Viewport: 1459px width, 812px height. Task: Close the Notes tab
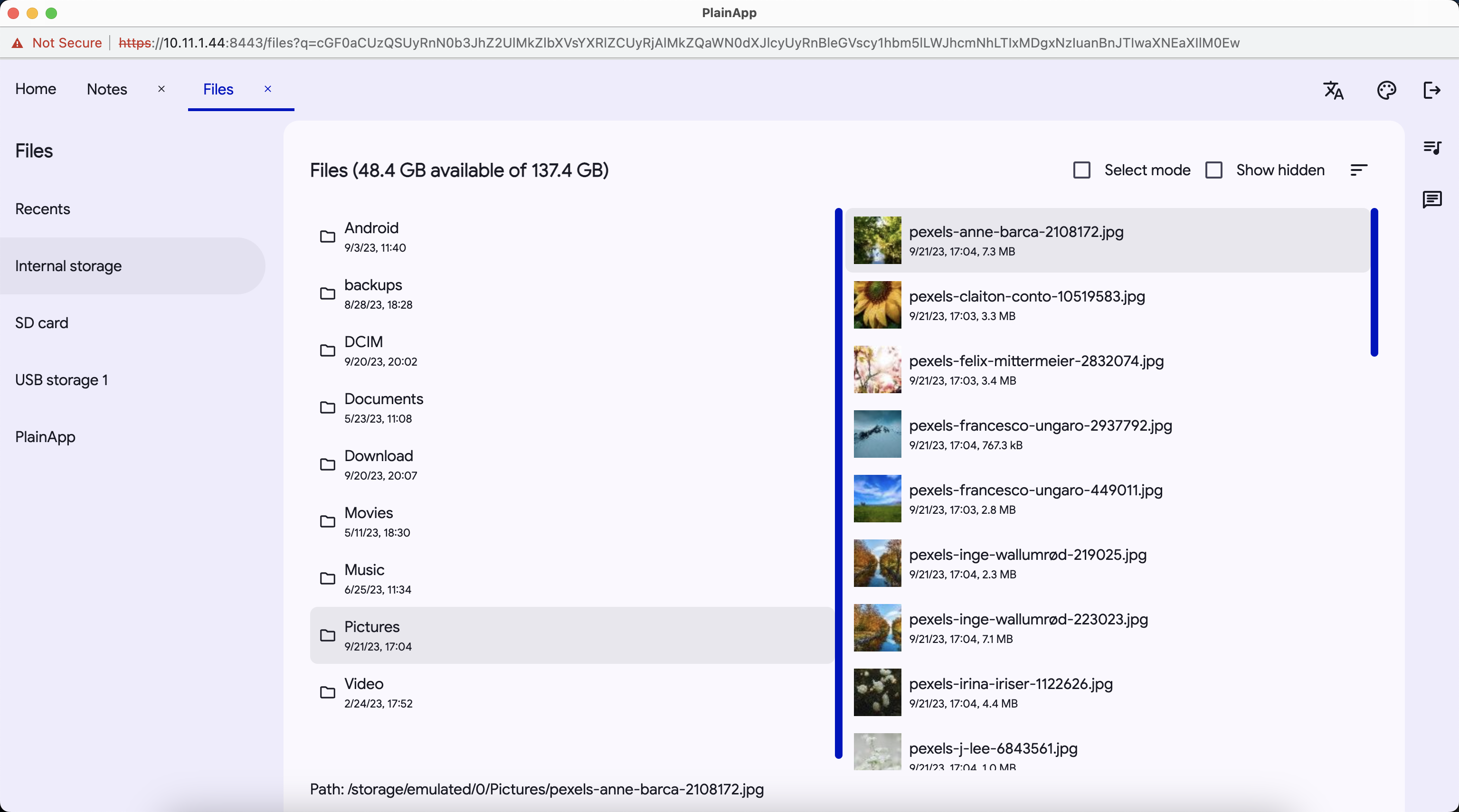coord(161,89)
